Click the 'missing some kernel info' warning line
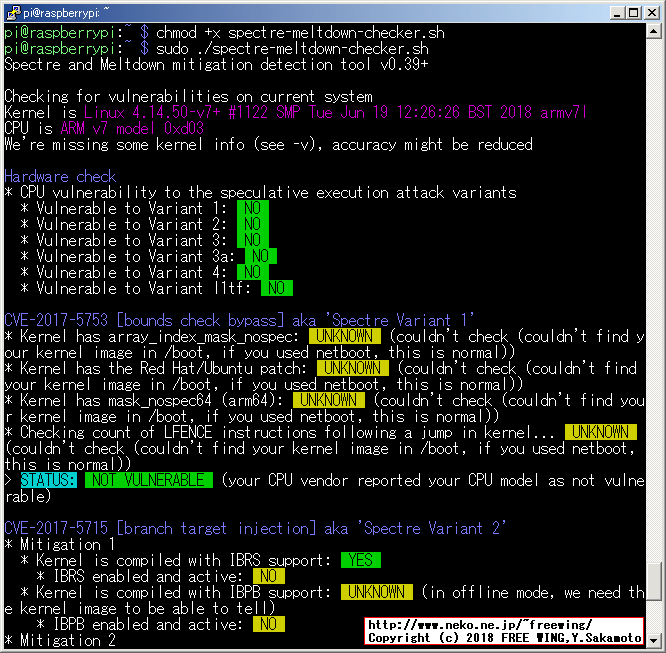Image resolution: width=666 pixels, height=653 pixels. coord(268,144)
